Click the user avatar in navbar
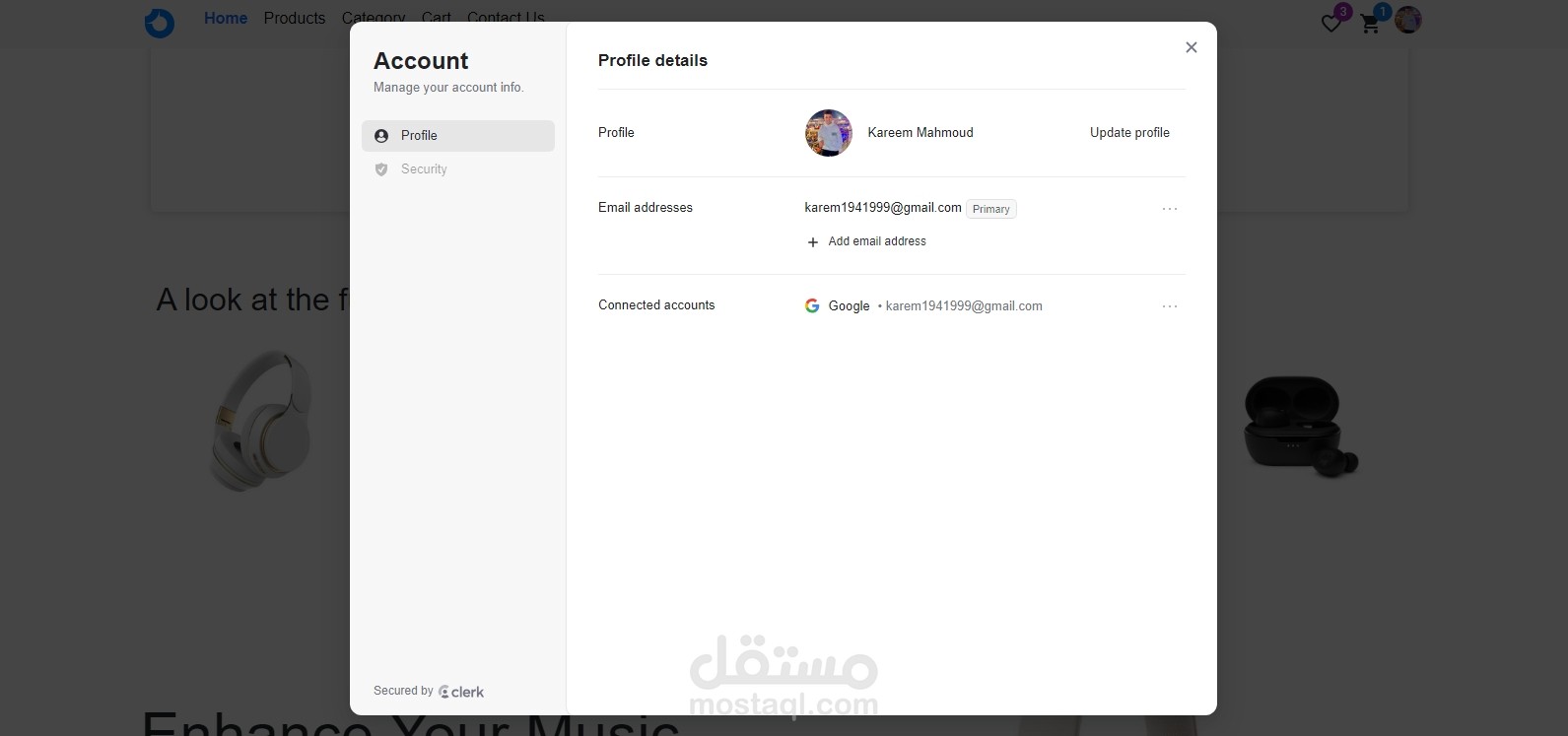This screenshot has width=1568, height=736. (1407, 20)
